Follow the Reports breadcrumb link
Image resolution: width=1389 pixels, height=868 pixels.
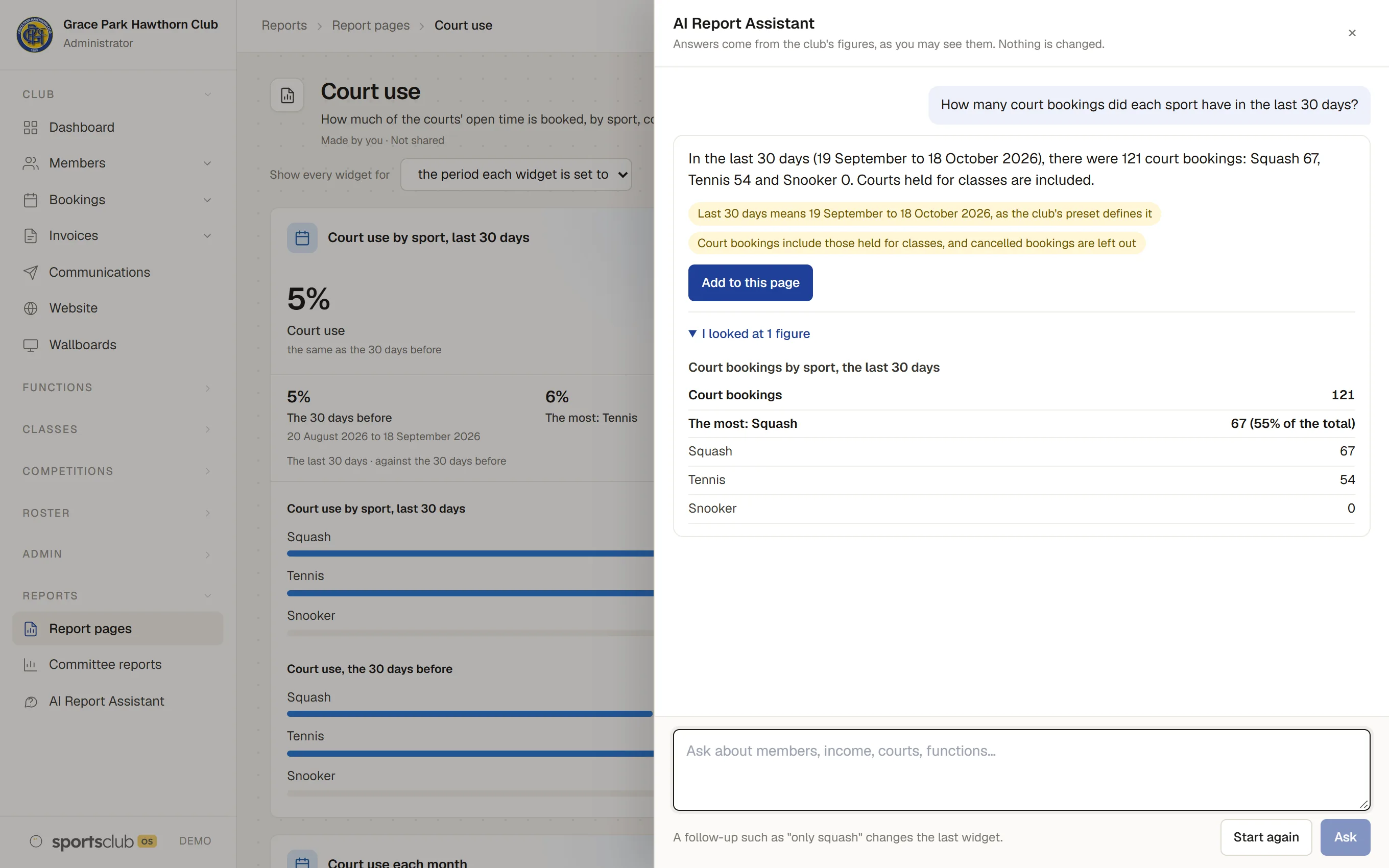click(x=284, y=25)
